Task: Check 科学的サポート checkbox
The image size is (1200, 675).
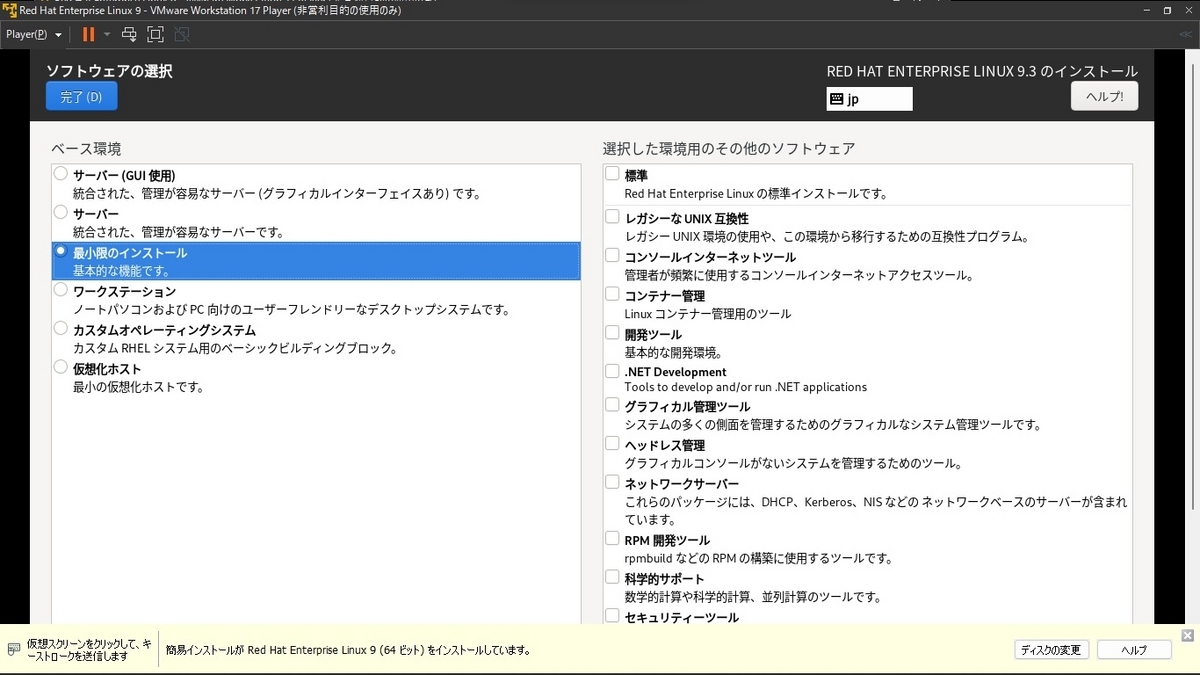Action: (612, 578)
